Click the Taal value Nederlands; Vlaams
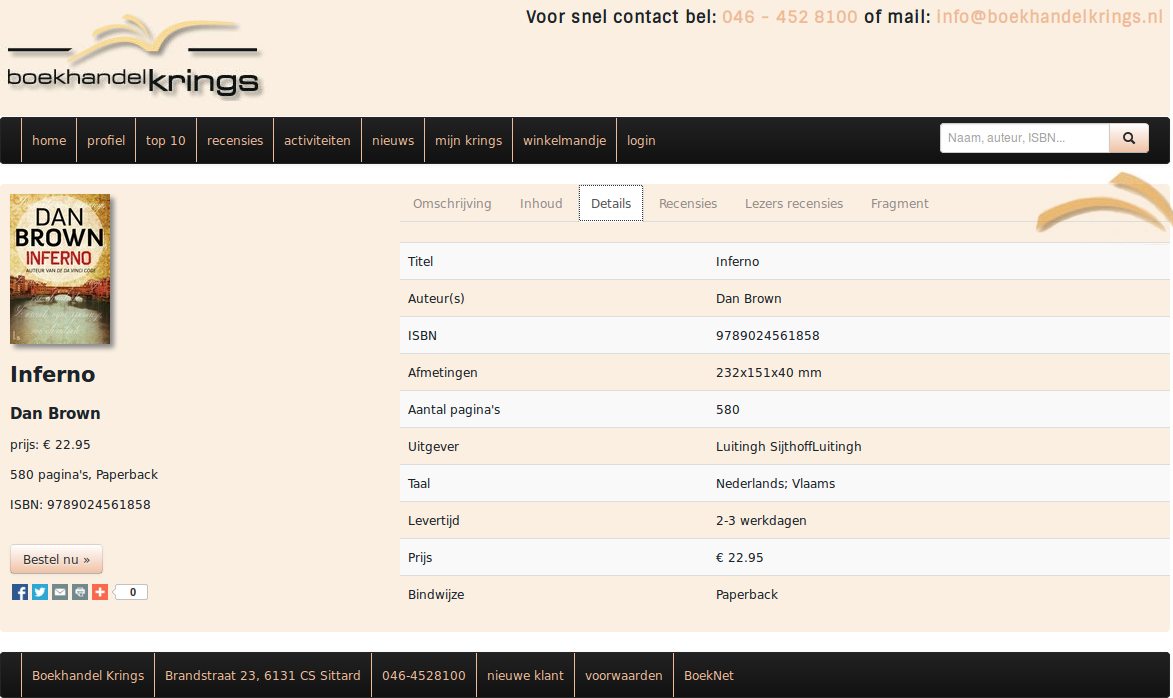This screenshot has width=1173, height=698. click(775, 484)
